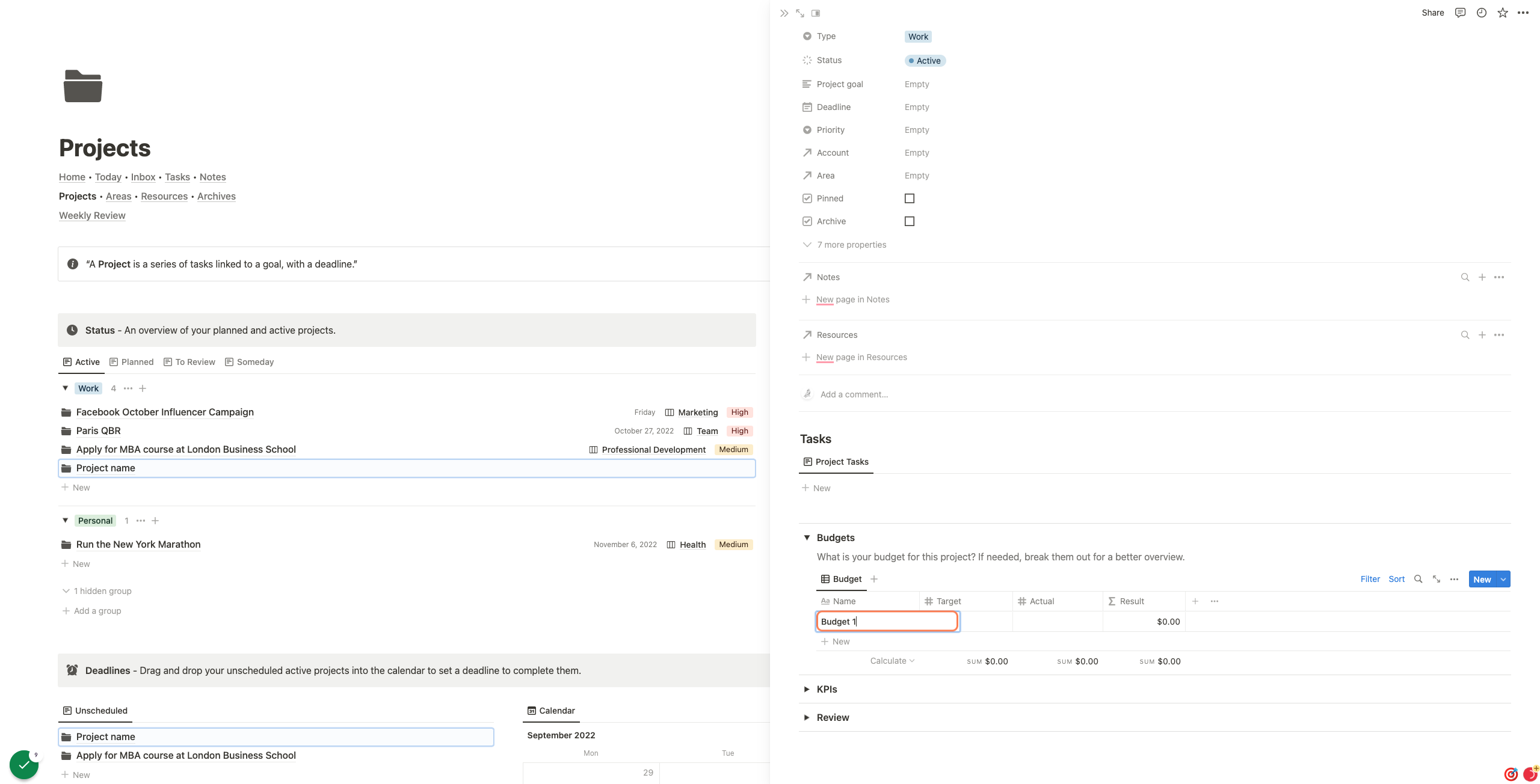This screenshot has height=784, width=1540.
Task: Collapse the Budgets toggle section
Action: pyautogui.click(x=807, y=537)
